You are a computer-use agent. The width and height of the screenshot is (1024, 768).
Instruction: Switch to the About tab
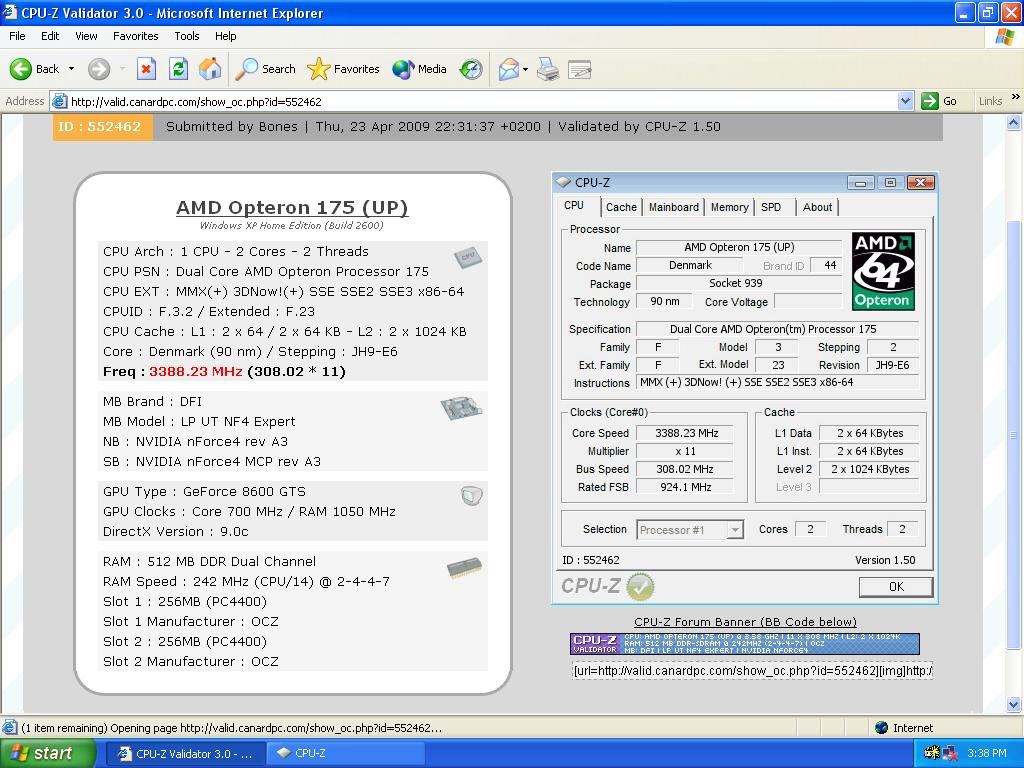coord(817,207)
